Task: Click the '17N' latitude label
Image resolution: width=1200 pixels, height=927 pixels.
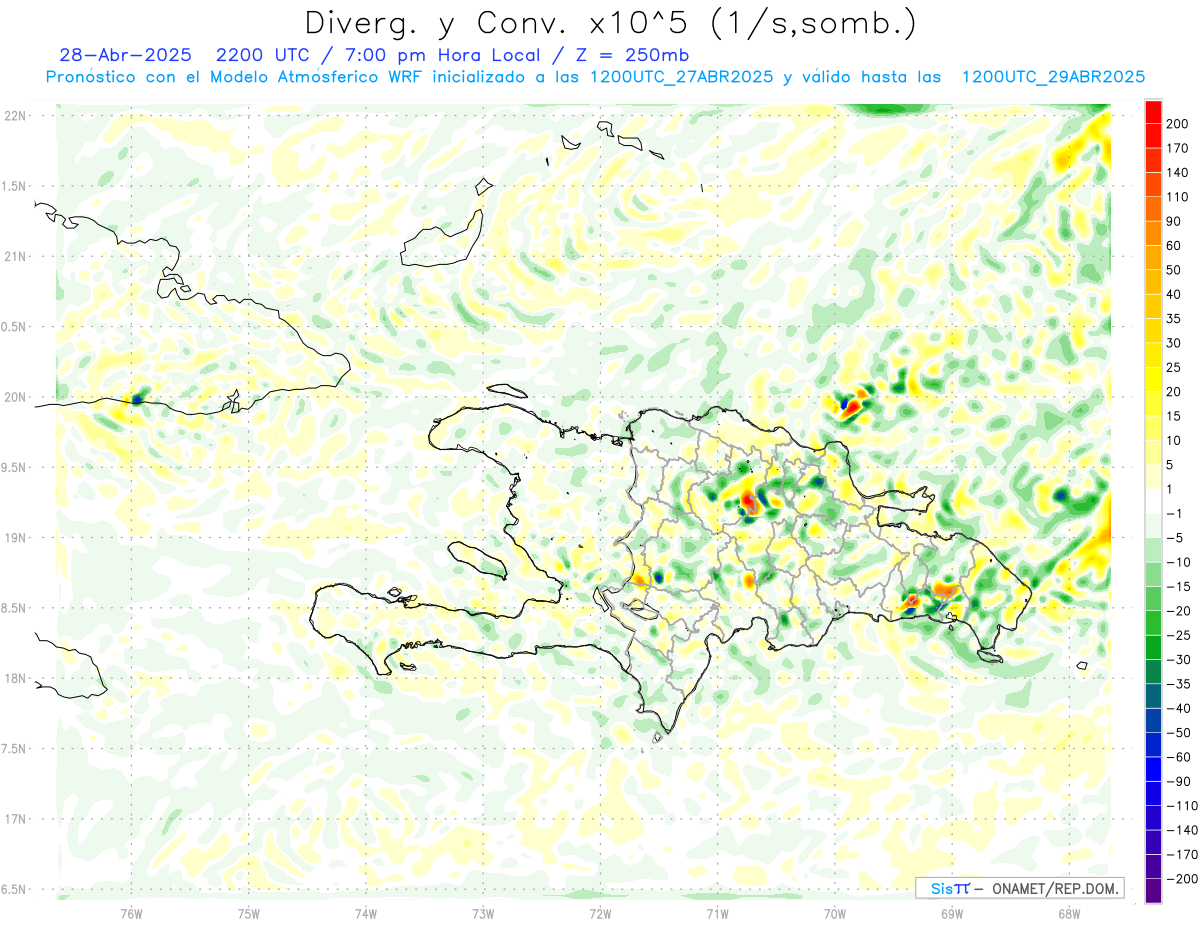Action: click(x=15, y=819)
